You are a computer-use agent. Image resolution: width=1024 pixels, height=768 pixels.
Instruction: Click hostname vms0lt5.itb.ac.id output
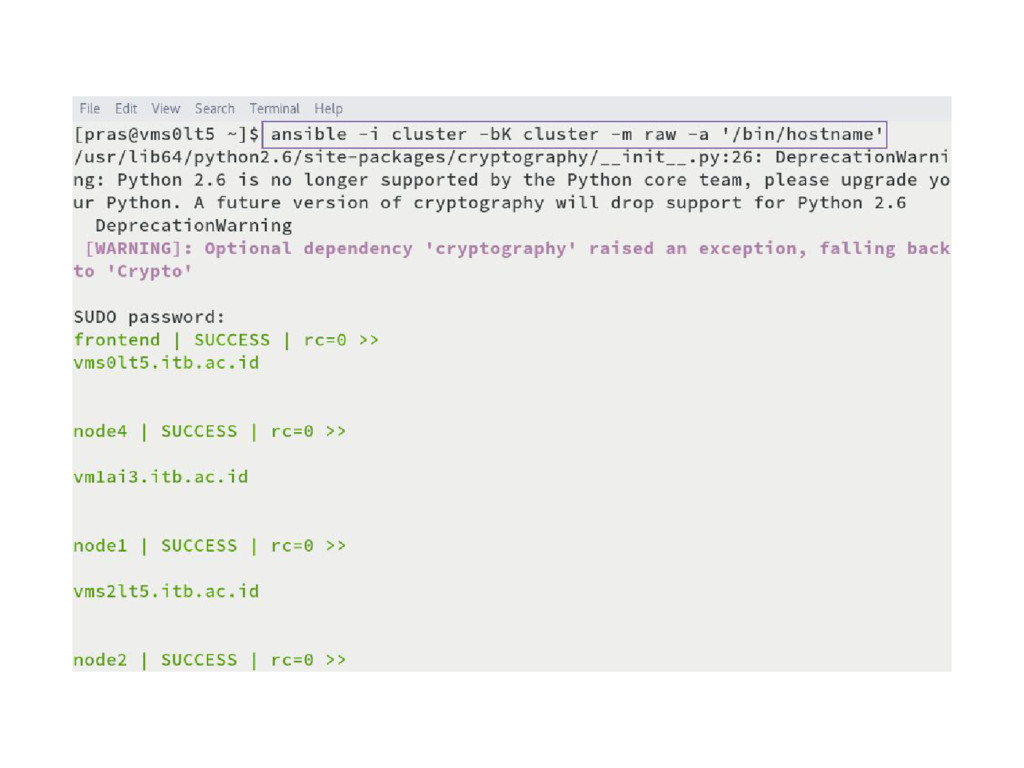pos(167,363)
